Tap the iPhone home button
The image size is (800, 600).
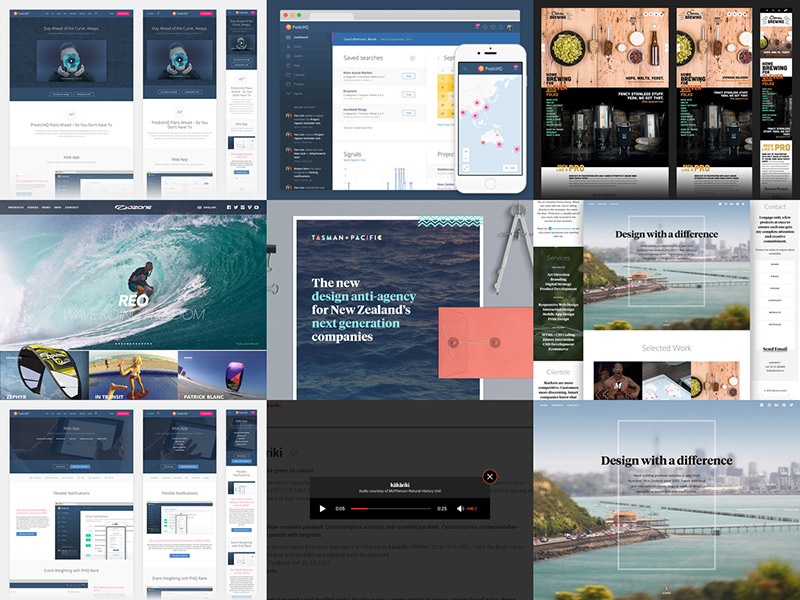coord(490,183)
